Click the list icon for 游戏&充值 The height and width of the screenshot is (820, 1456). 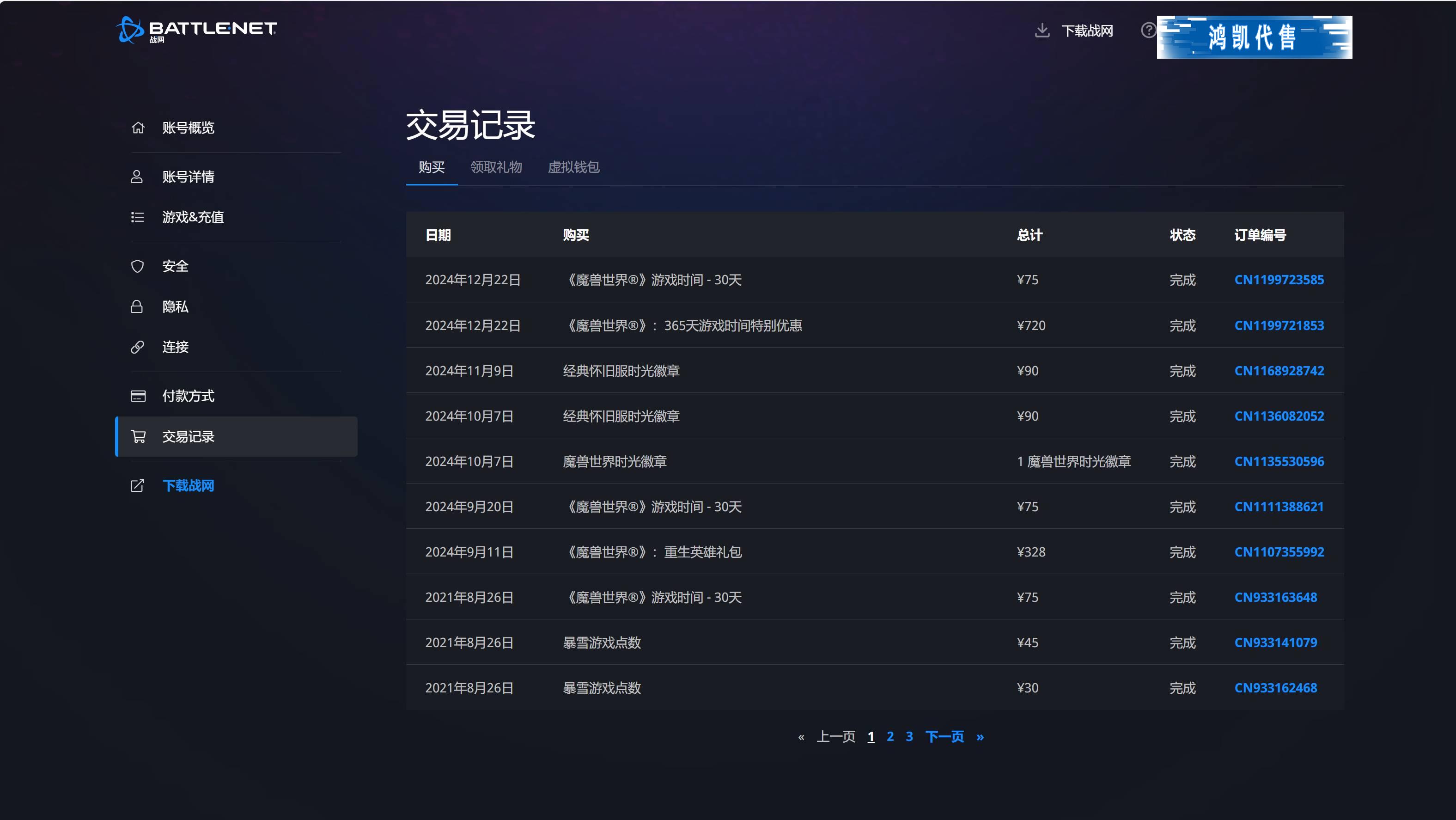coord(137,217)
